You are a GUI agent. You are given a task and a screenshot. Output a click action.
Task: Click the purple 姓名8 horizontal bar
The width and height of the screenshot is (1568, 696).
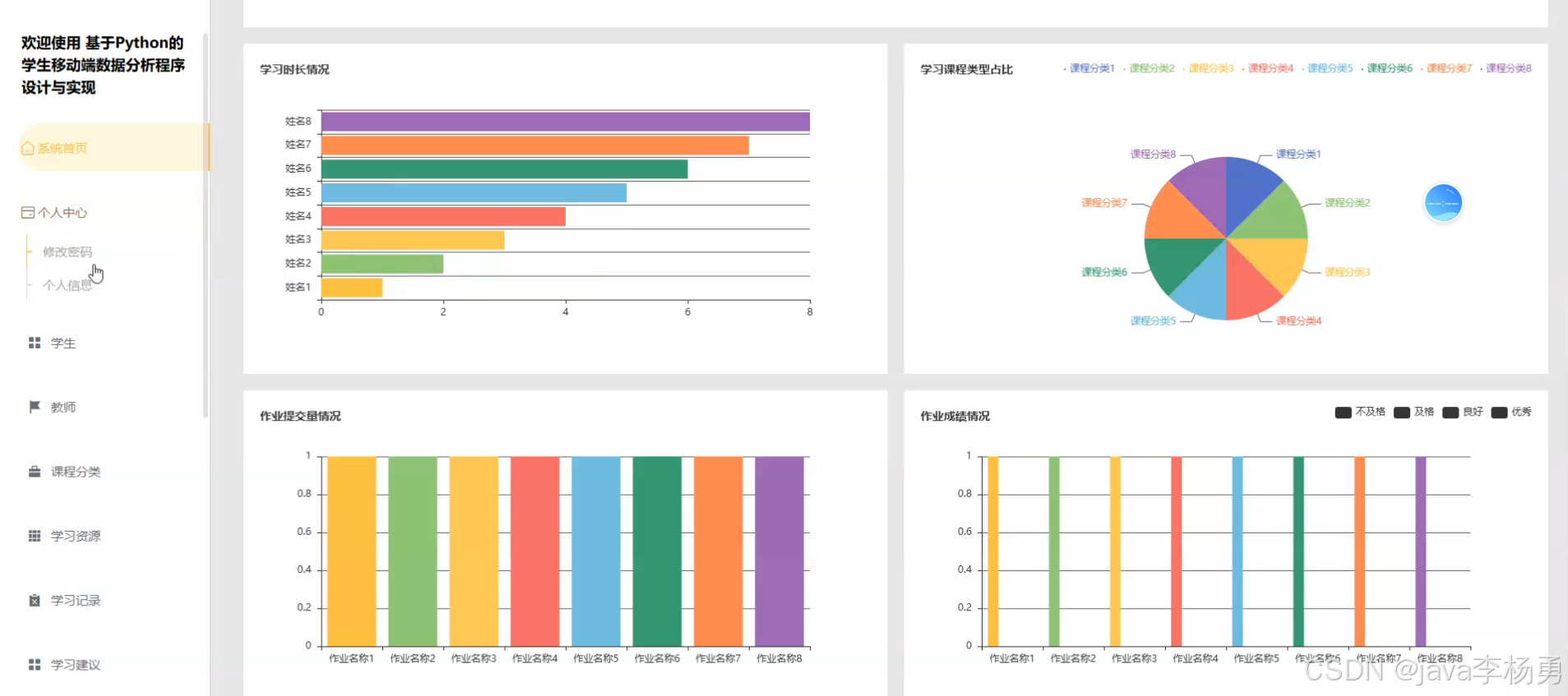[566, 122]
